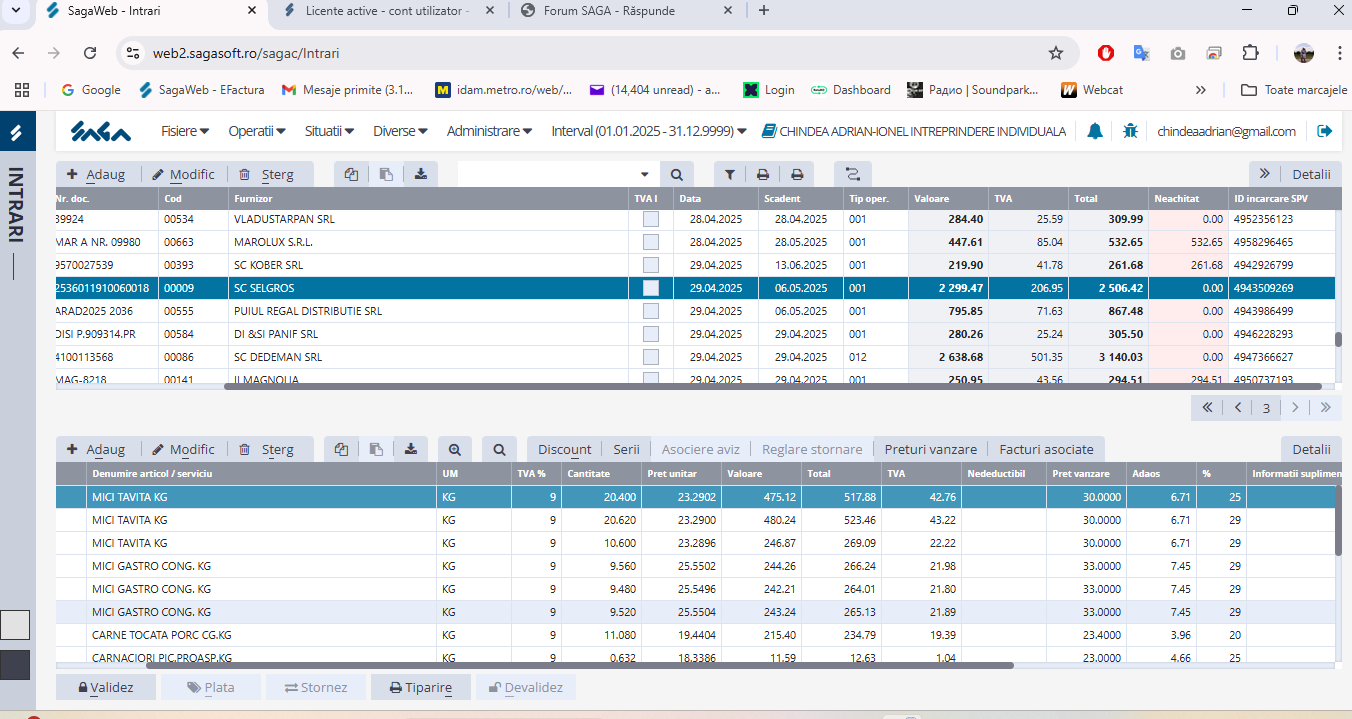The width and height of the screenshot is (1352, 719).
Task: Click the paste icon in the lower articles toolbar
Action: point(376,449)
